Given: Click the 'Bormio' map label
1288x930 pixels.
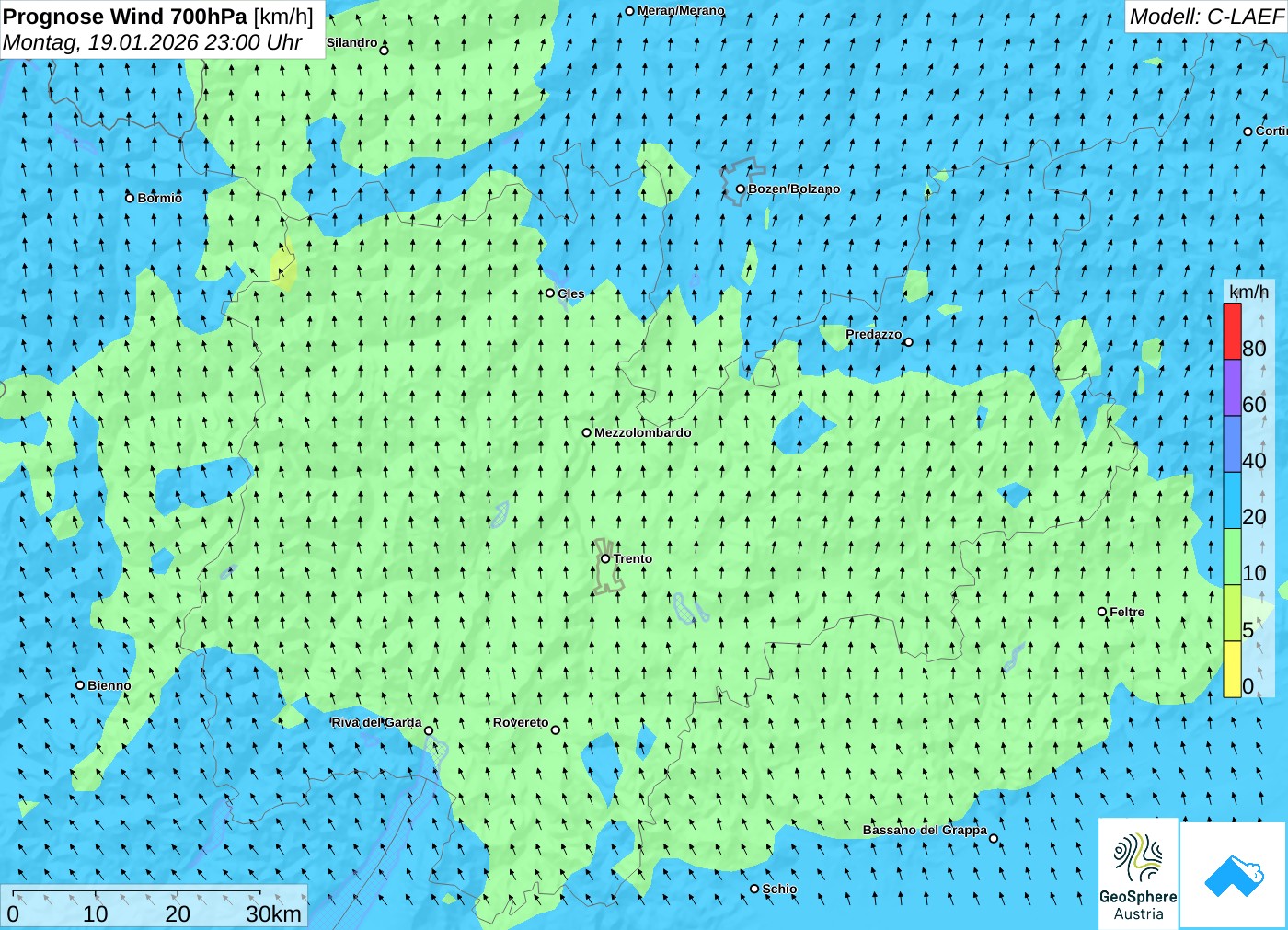Looking at the screenshot, I should click(160, 198).
